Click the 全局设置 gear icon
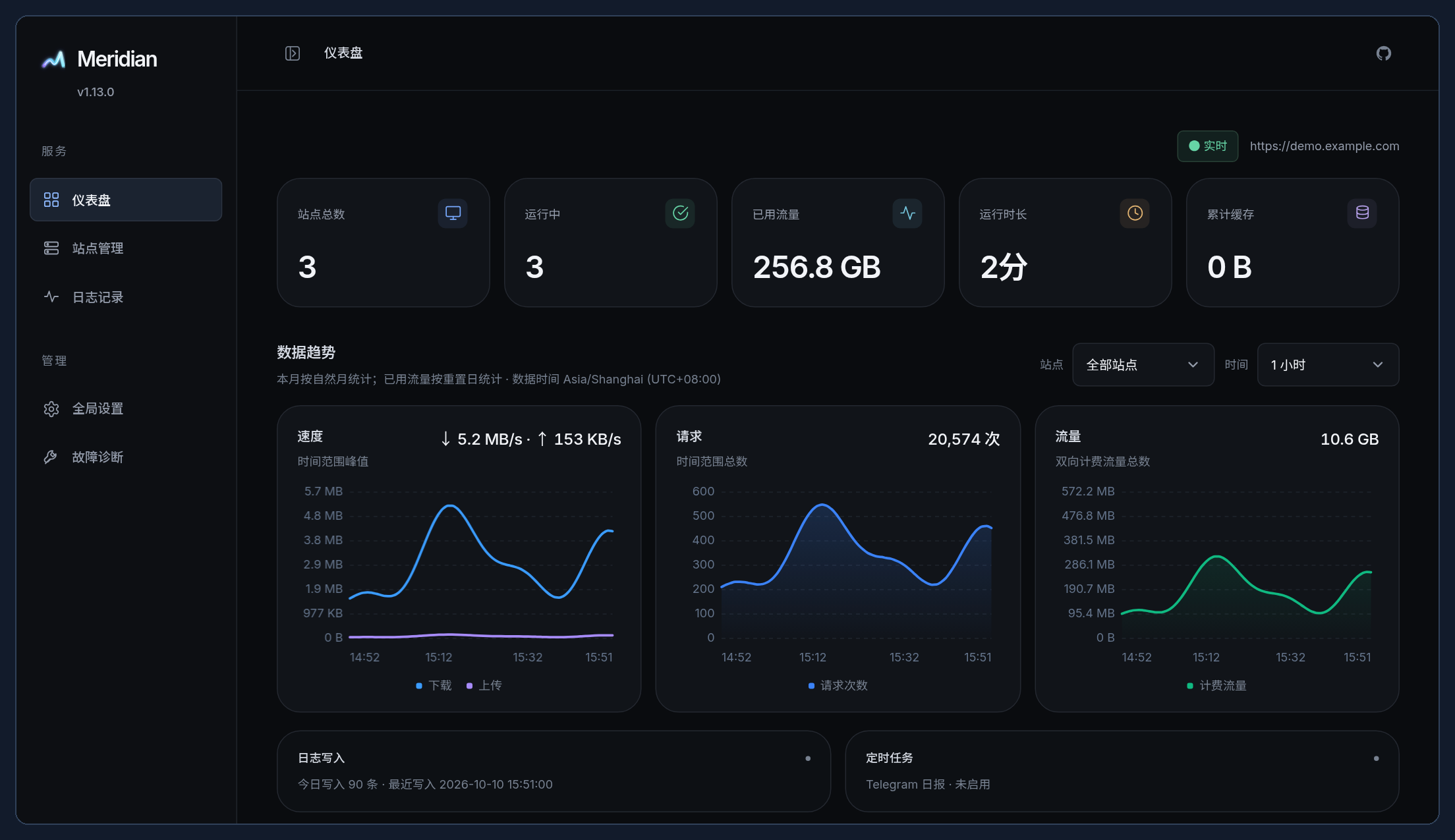1455x840 pixels. 51,408
